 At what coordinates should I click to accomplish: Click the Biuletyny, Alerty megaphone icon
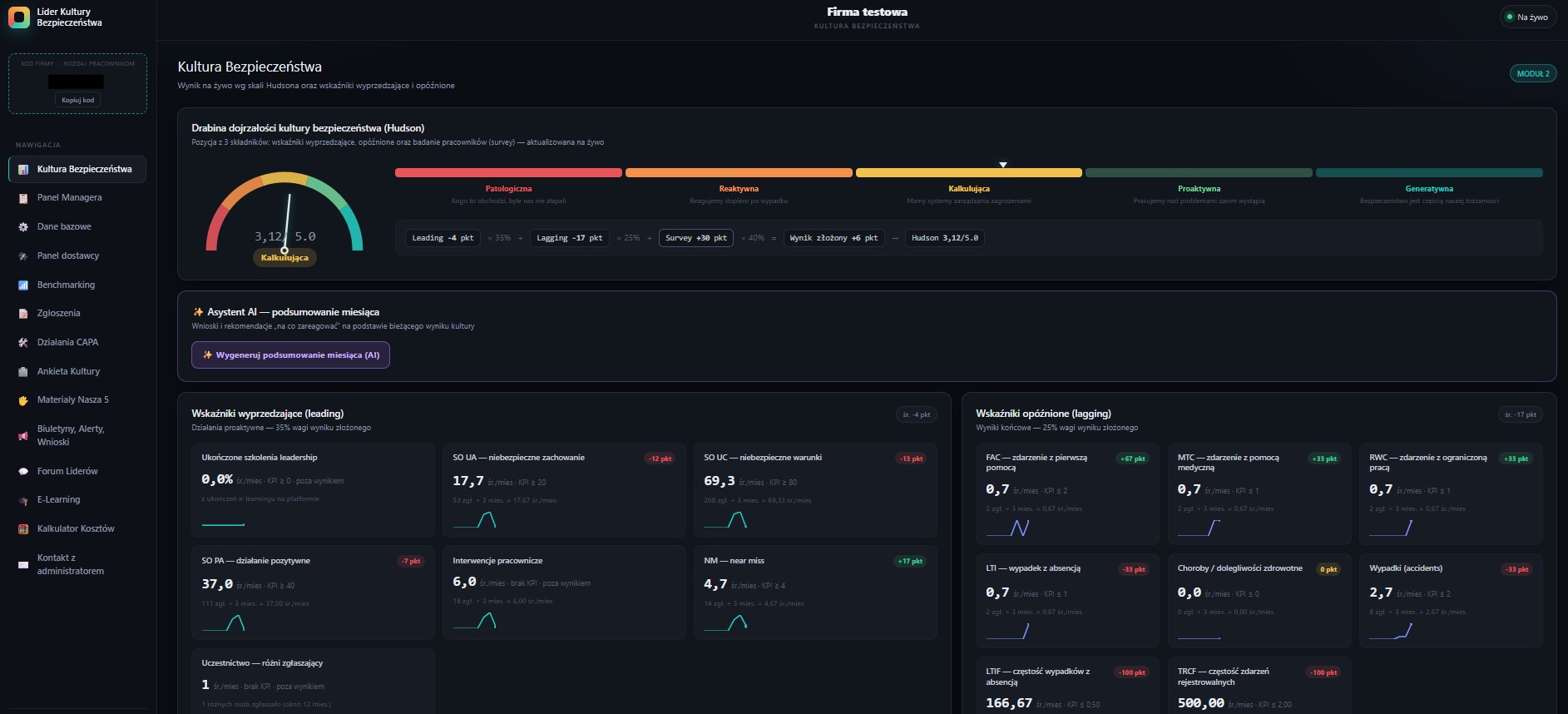point(23,435)
